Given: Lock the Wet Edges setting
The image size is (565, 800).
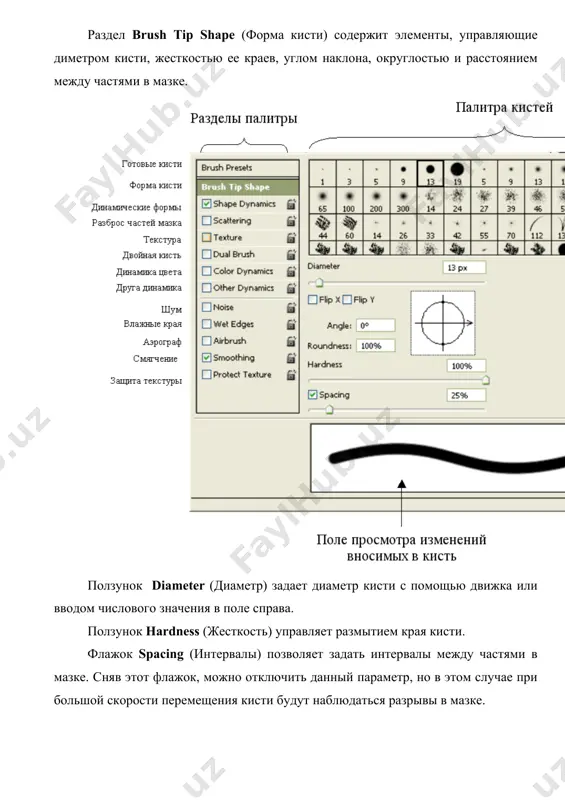Looking at the screenshot, I should (291, 324).
